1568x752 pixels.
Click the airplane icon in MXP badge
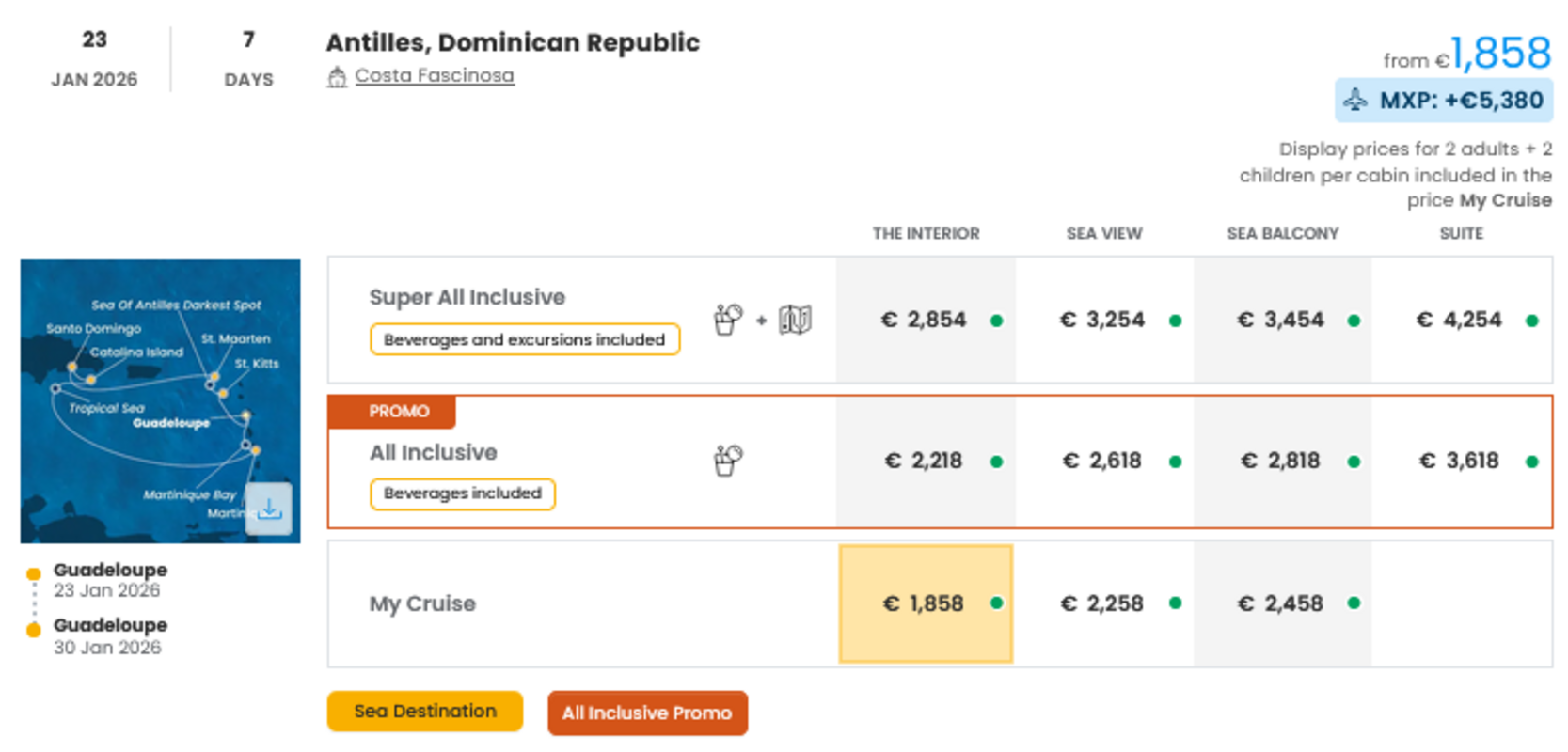coord(1354,100)
